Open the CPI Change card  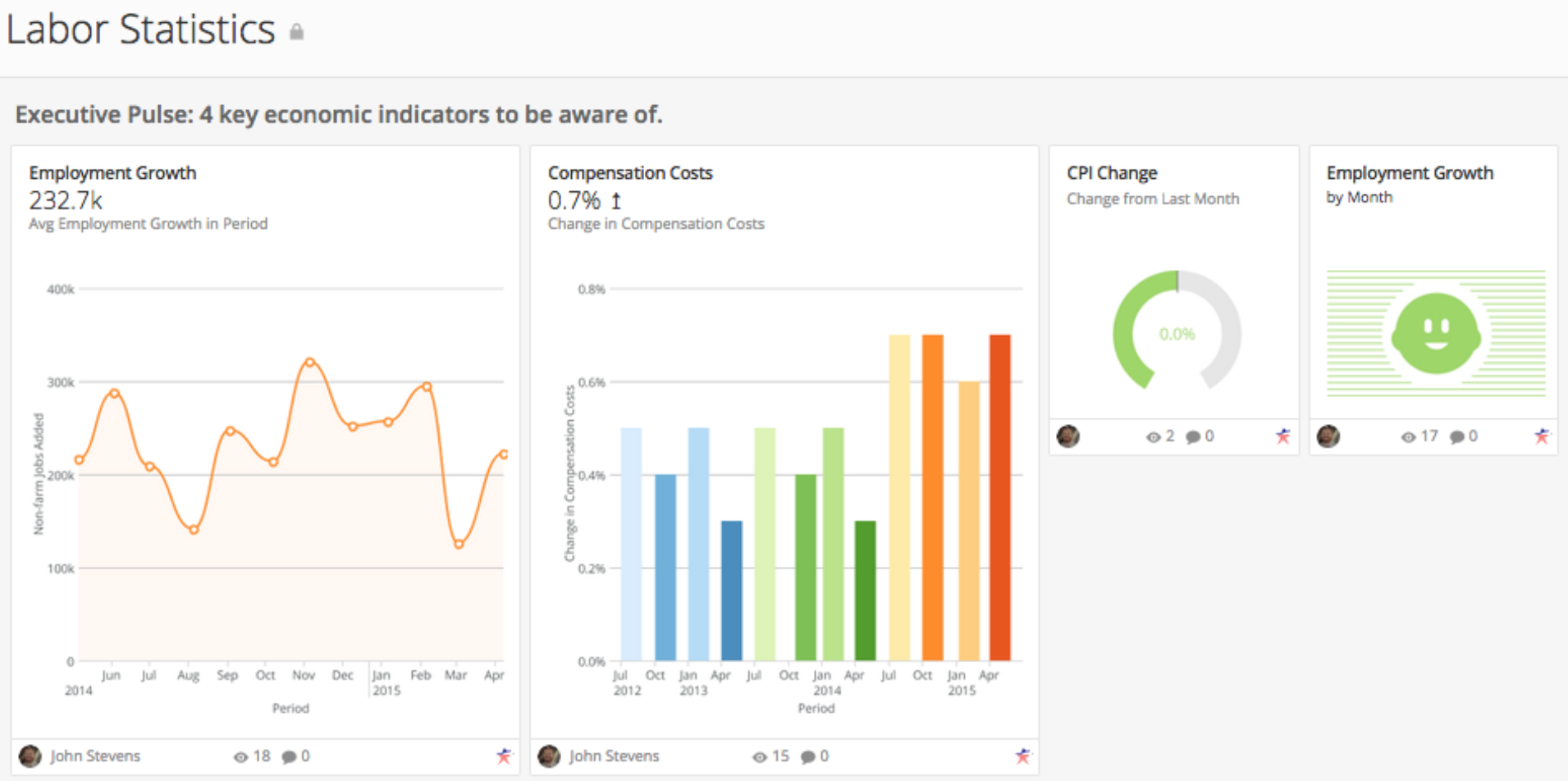click(1112, 172)
